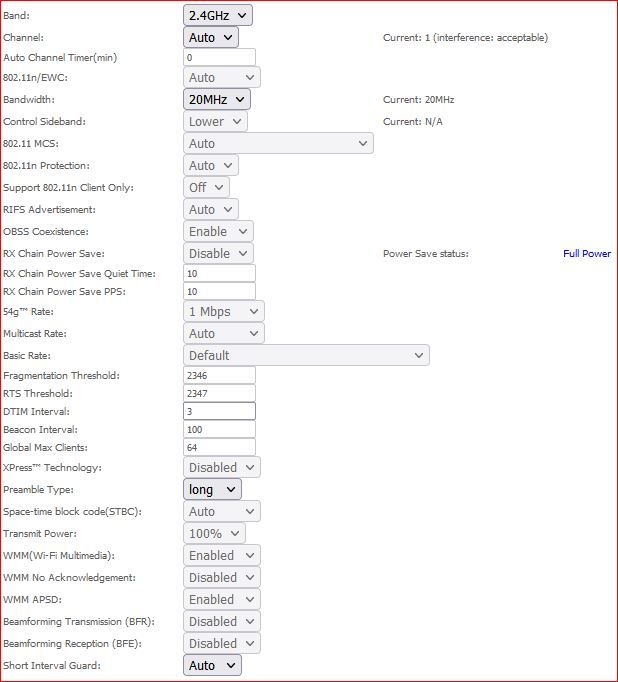
Task: Open the Short Interval Guard dropdown
Action: [212, 665]
